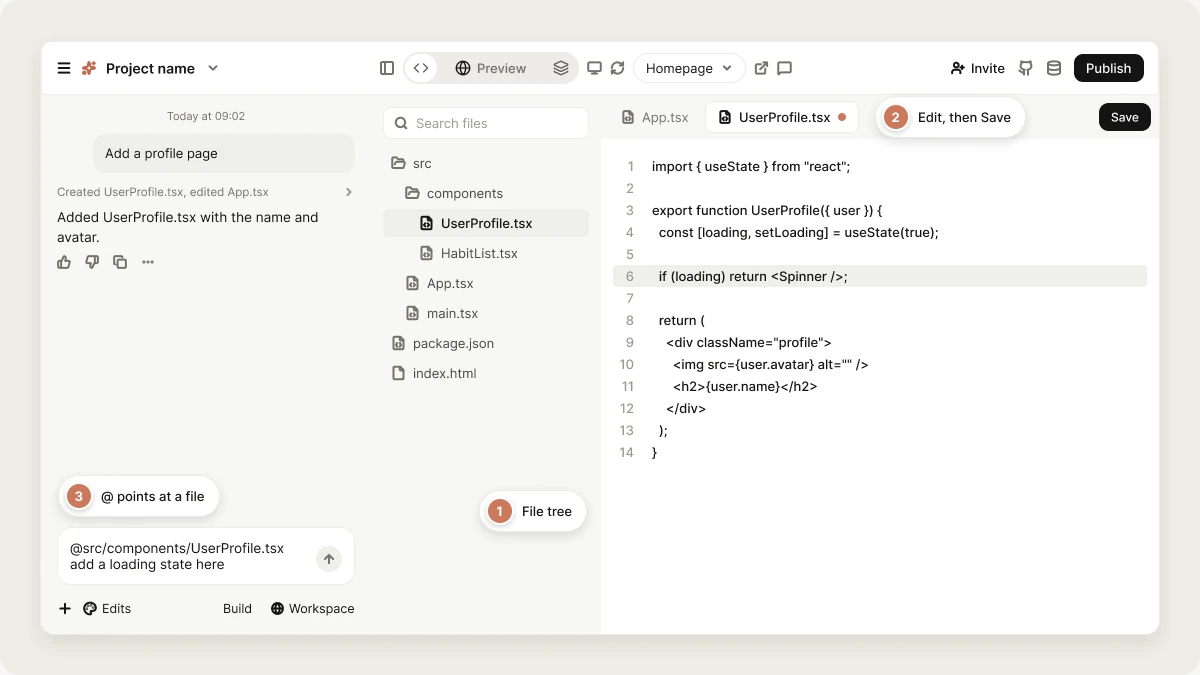Focus the Search files field
Viewport: 1200px width, 675px height.
486,123
